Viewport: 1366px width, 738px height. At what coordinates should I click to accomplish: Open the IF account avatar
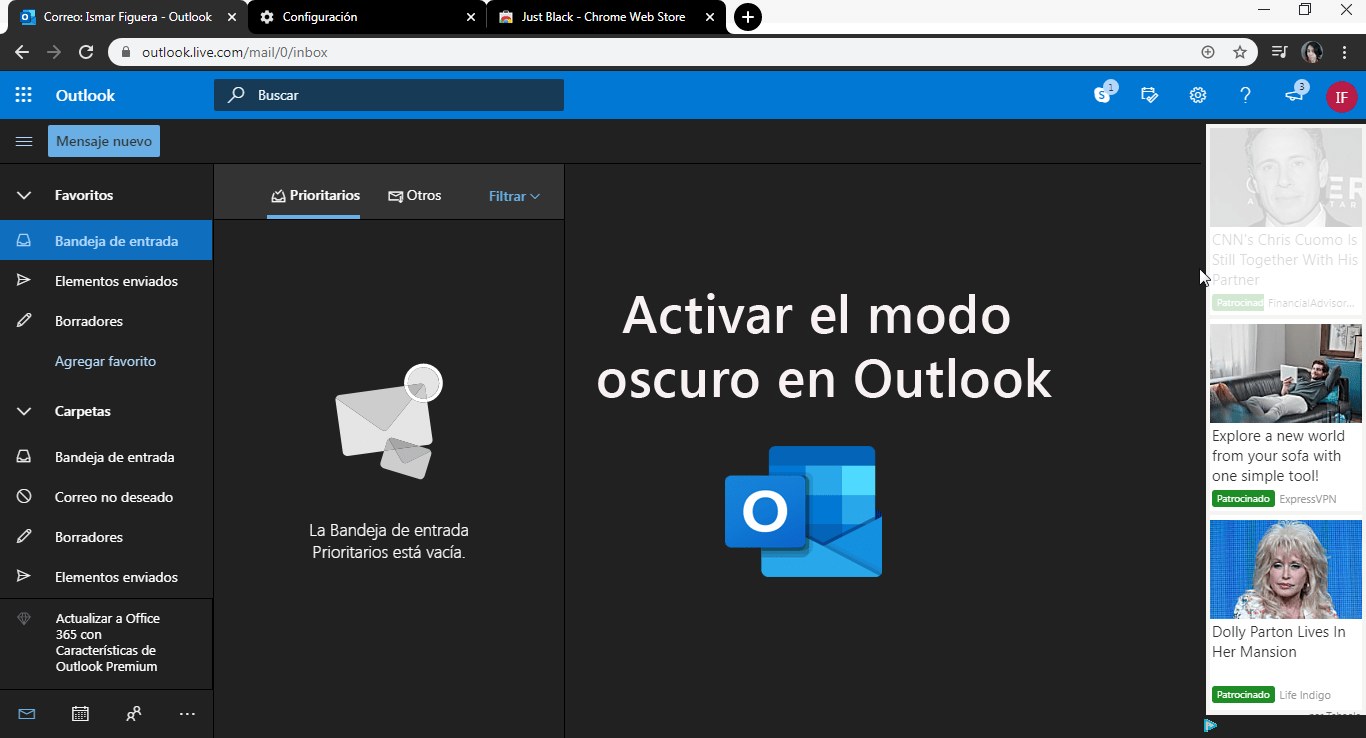(1341, 96)
